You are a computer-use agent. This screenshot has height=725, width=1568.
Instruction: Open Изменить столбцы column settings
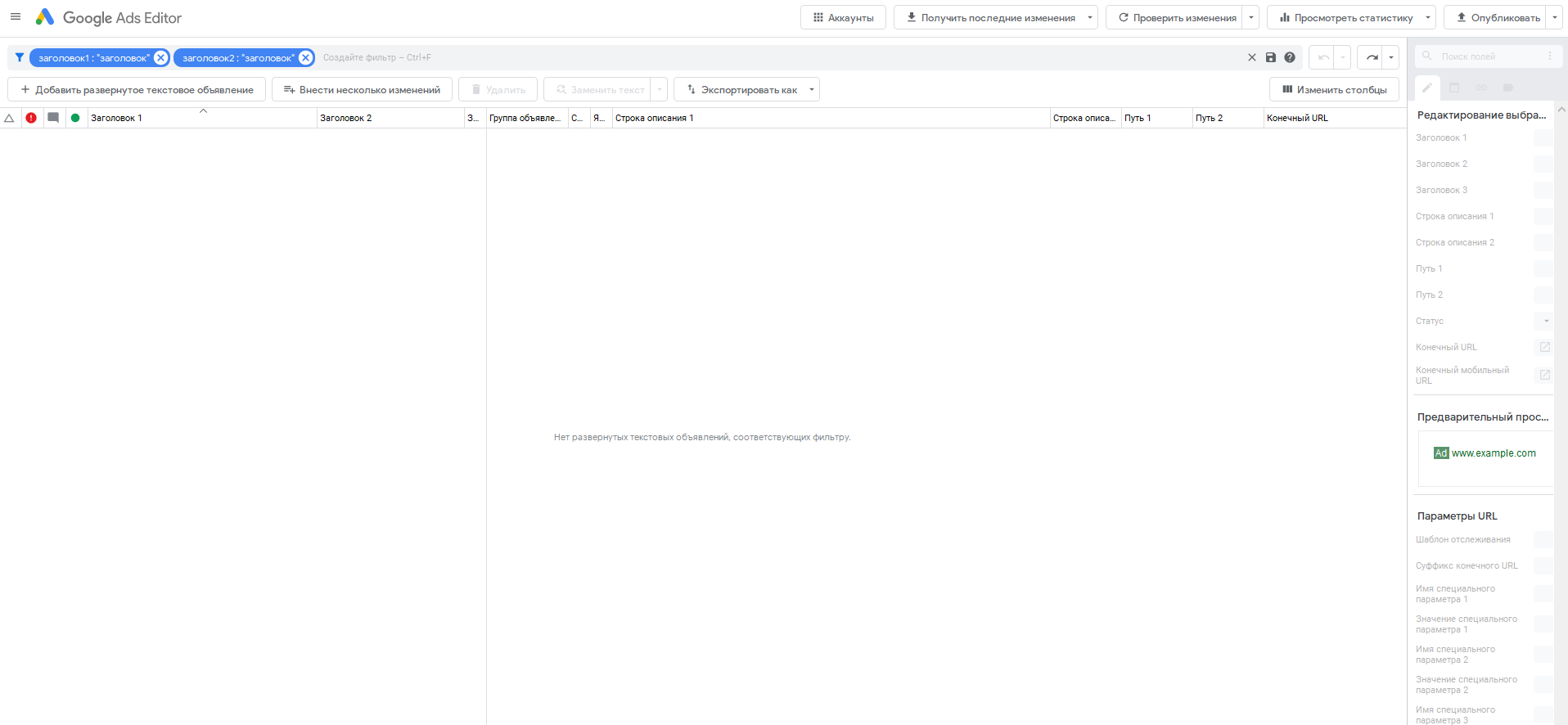coord(1334,90)
